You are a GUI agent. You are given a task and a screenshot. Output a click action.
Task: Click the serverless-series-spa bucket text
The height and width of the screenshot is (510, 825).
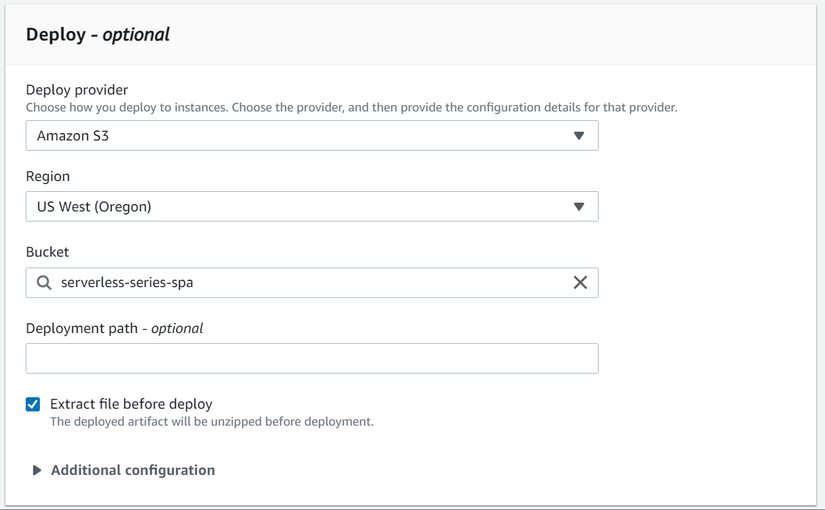127,283
